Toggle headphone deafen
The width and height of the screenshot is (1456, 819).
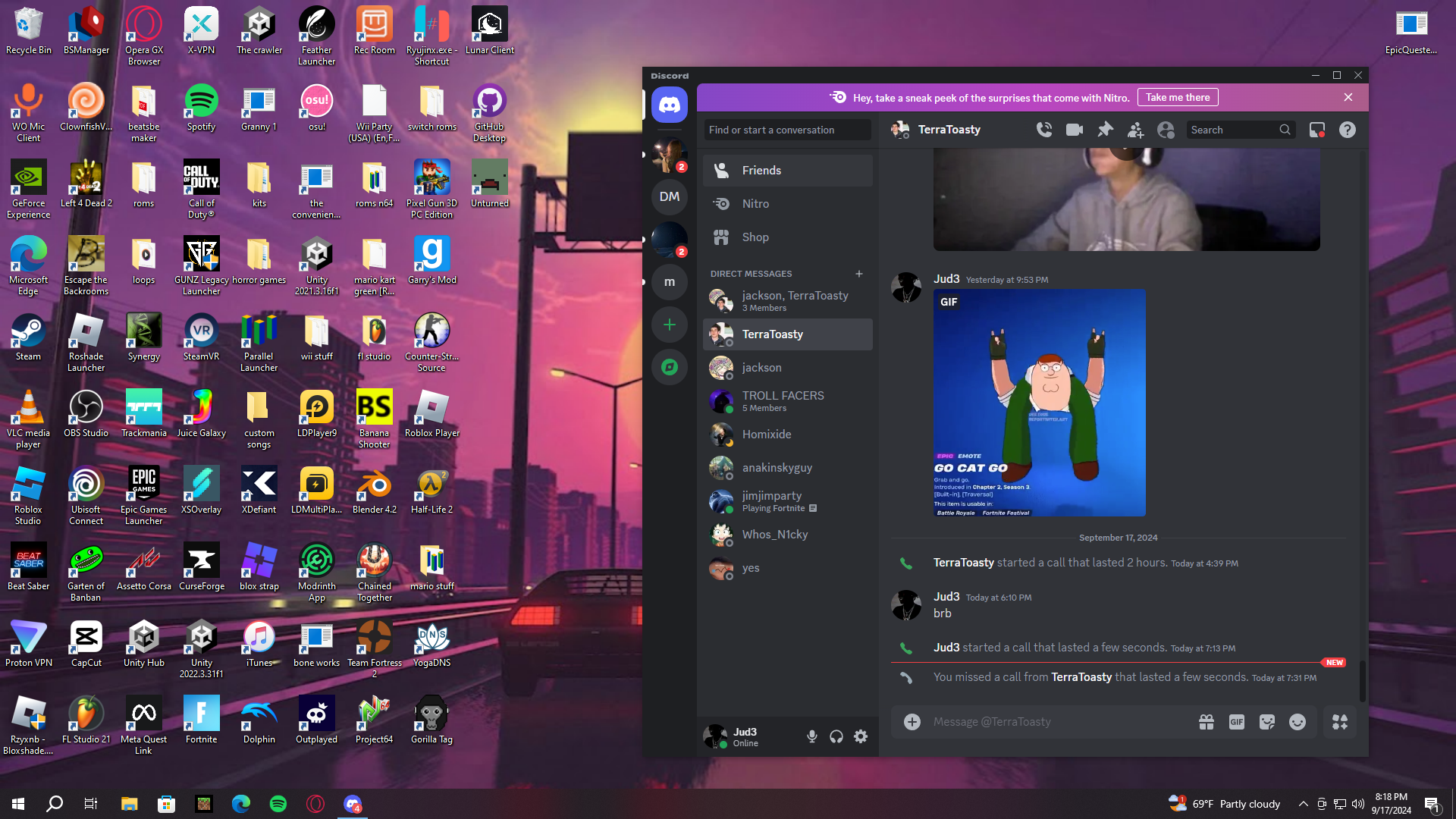pyautogui.click(x=836, y=736)
